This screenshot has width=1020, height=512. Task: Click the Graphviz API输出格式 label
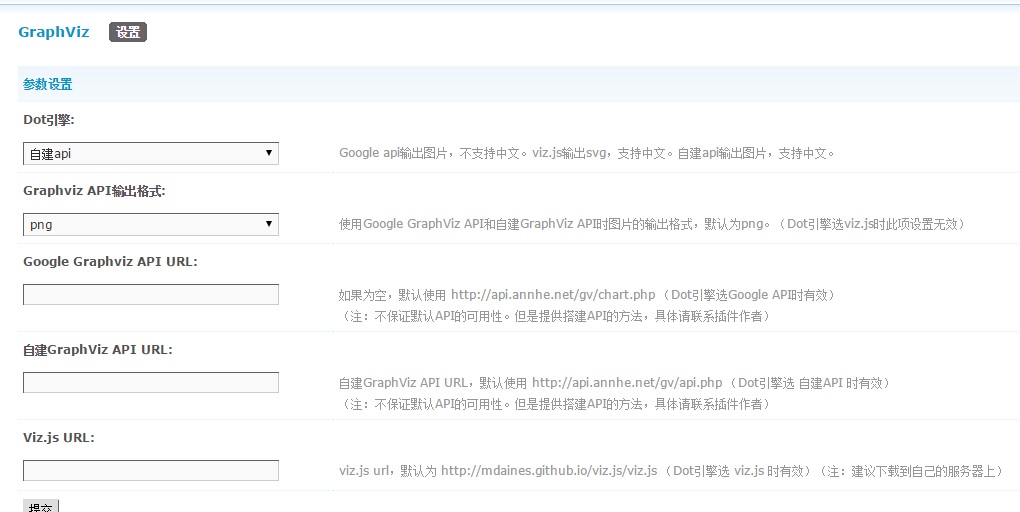[x=94, y=191]
